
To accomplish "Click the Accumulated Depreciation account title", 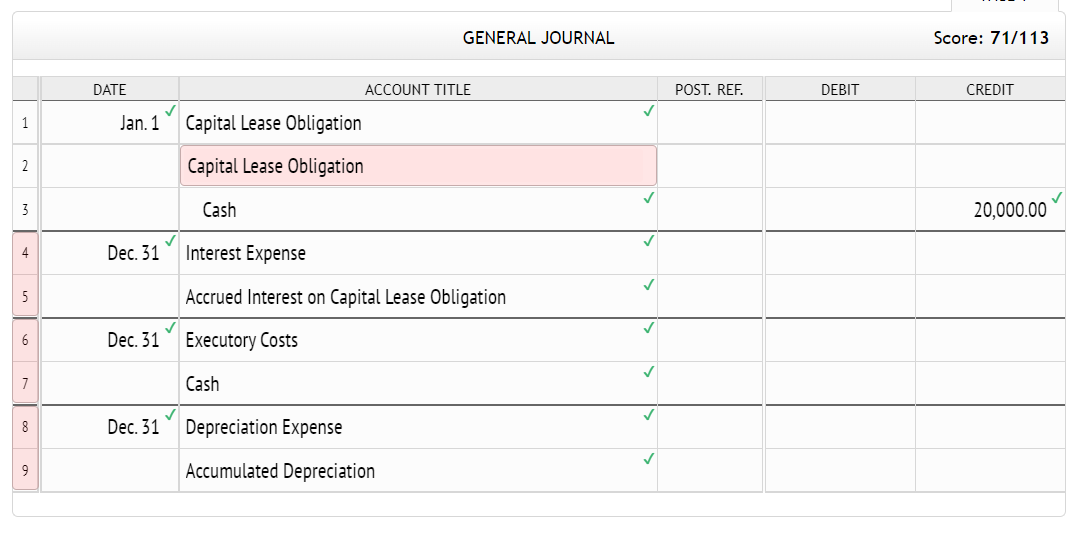I will coord(418,470).
